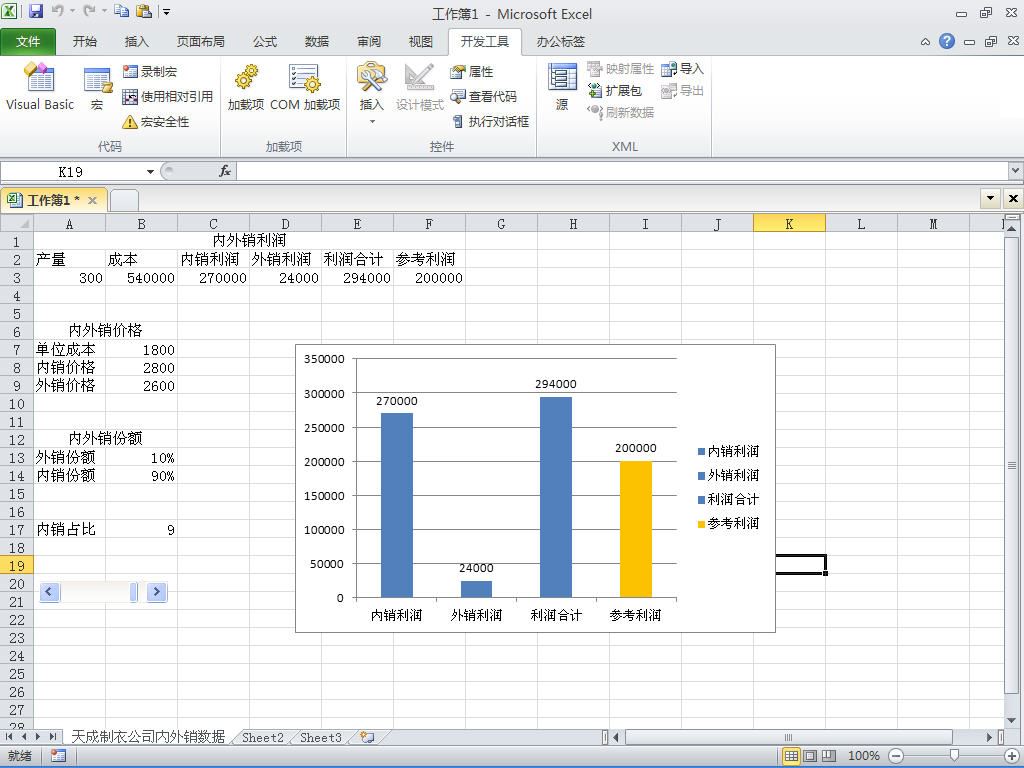Viewport: 1024px width, 768px height.
Task: Switch to the 视图 View tab
Action: [421, 42]
